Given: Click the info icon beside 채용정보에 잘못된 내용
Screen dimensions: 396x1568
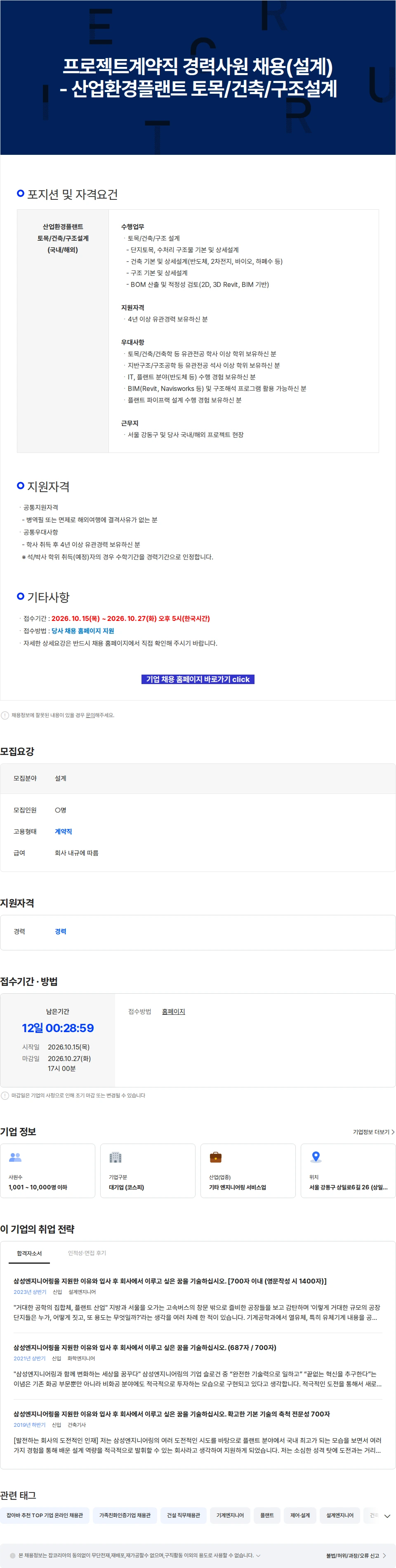Looking at the screenshot, I should pyautogui.click(x=5, y=715).
